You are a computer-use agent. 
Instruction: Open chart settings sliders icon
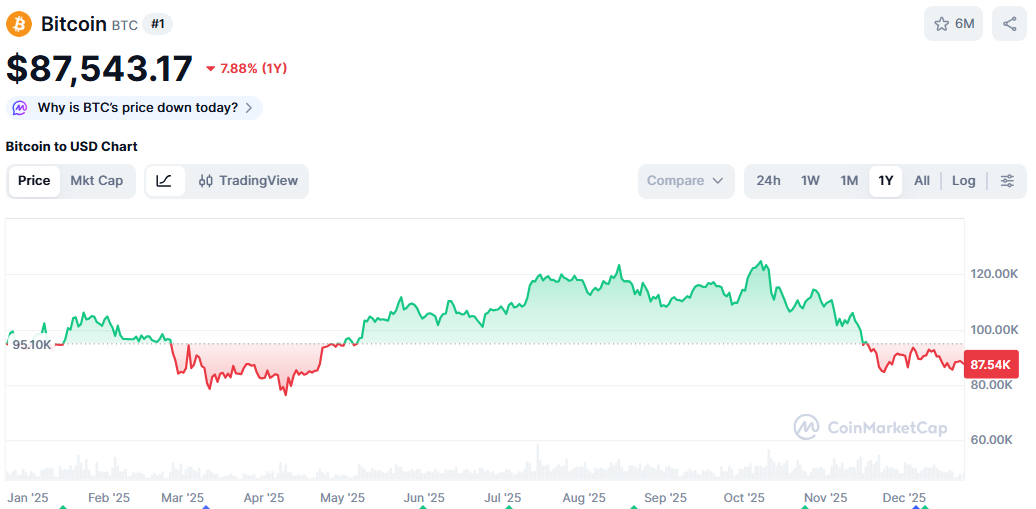1007,181
